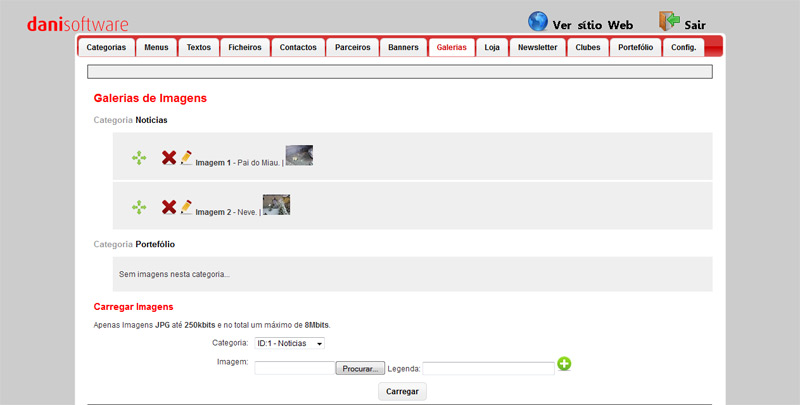This screenshot has height=405, width=800.
Task: Switch to the Config. tab
Action: click(683, 47)
